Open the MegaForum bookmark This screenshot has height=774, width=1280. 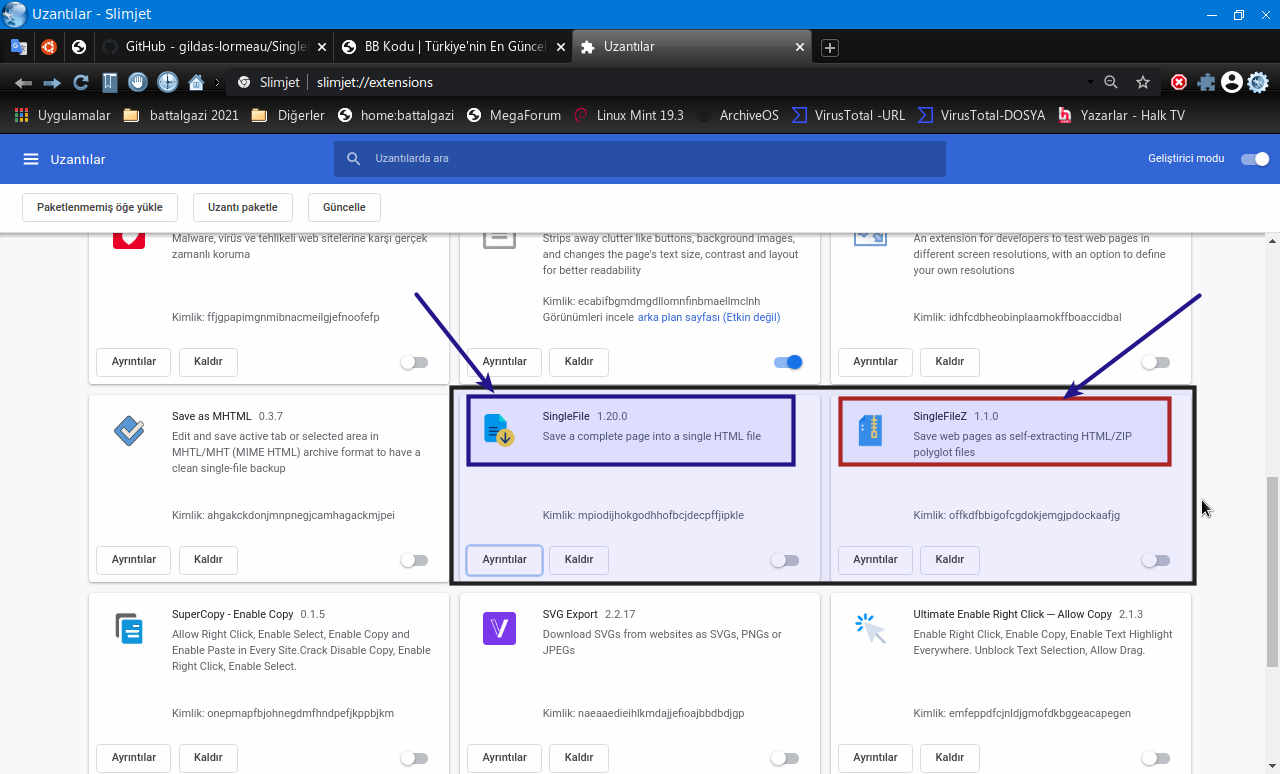pyautogui.click(x=514, y=115)
